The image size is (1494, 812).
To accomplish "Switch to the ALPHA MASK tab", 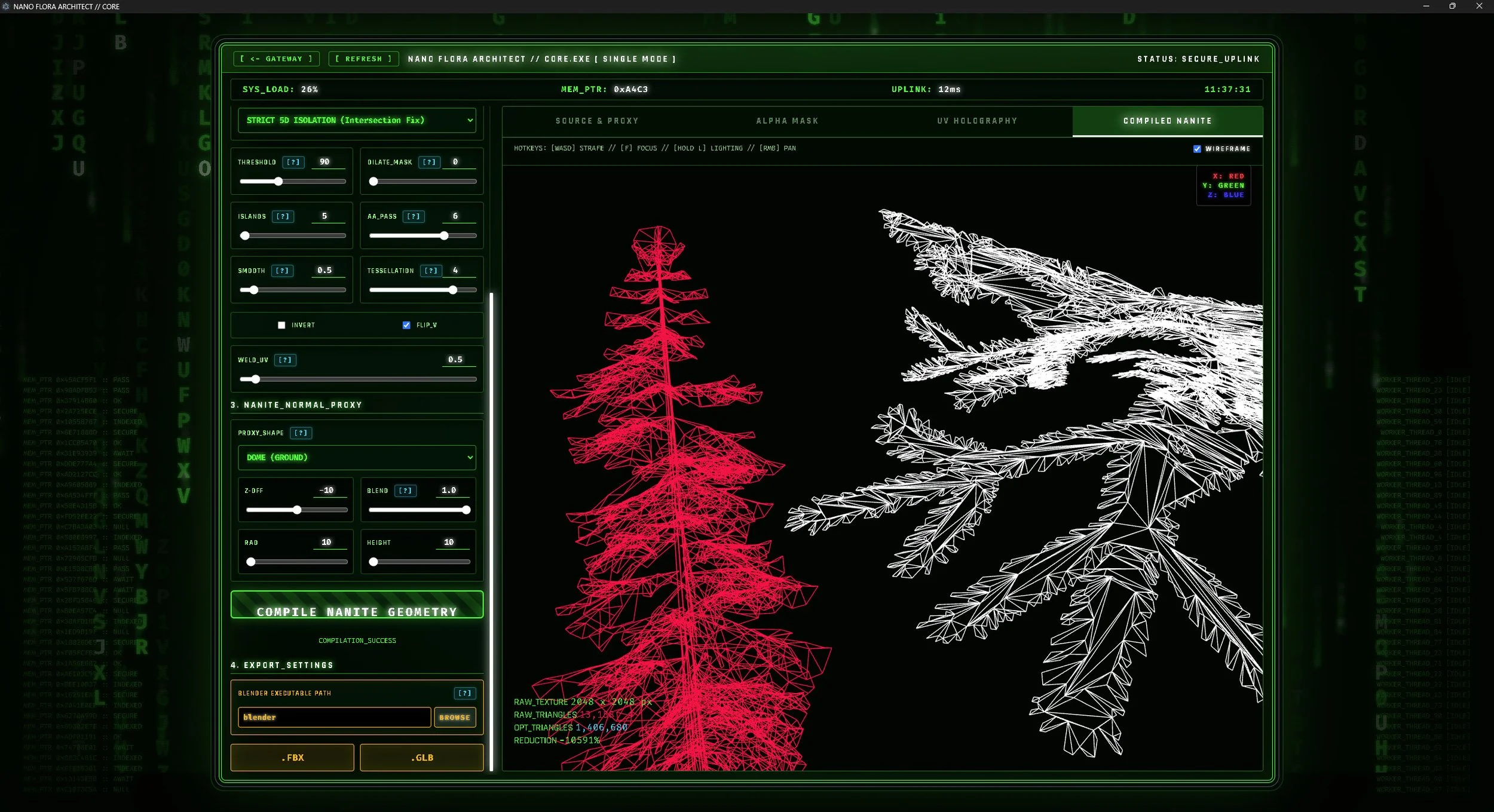I will pos(787,121).
